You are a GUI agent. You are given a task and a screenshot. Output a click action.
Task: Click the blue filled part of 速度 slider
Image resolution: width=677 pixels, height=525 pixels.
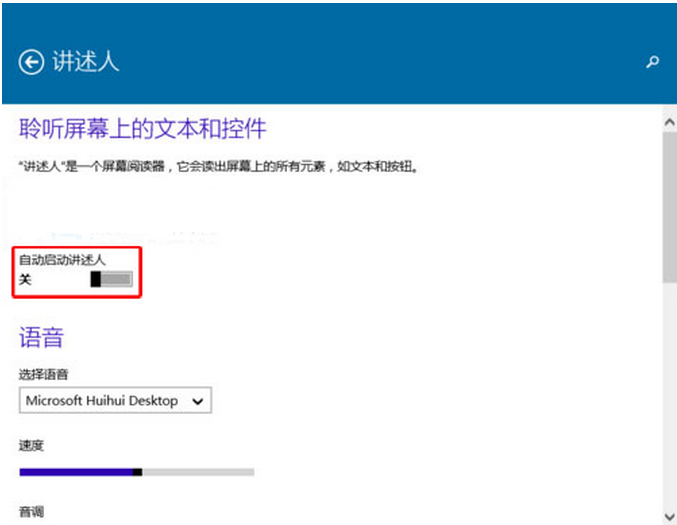(75, 471)
